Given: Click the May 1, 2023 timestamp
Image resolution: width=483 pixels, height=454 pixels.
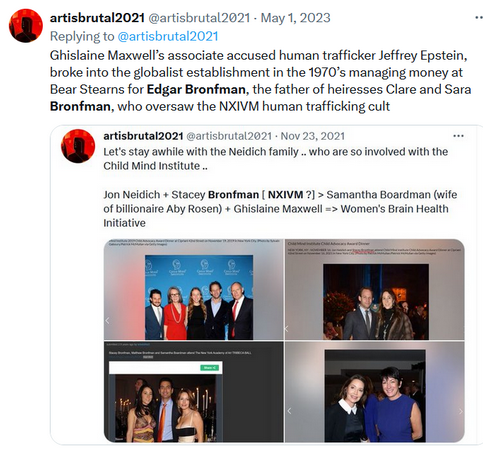Looking at the screenshot, I should click(x=295, y=18).
